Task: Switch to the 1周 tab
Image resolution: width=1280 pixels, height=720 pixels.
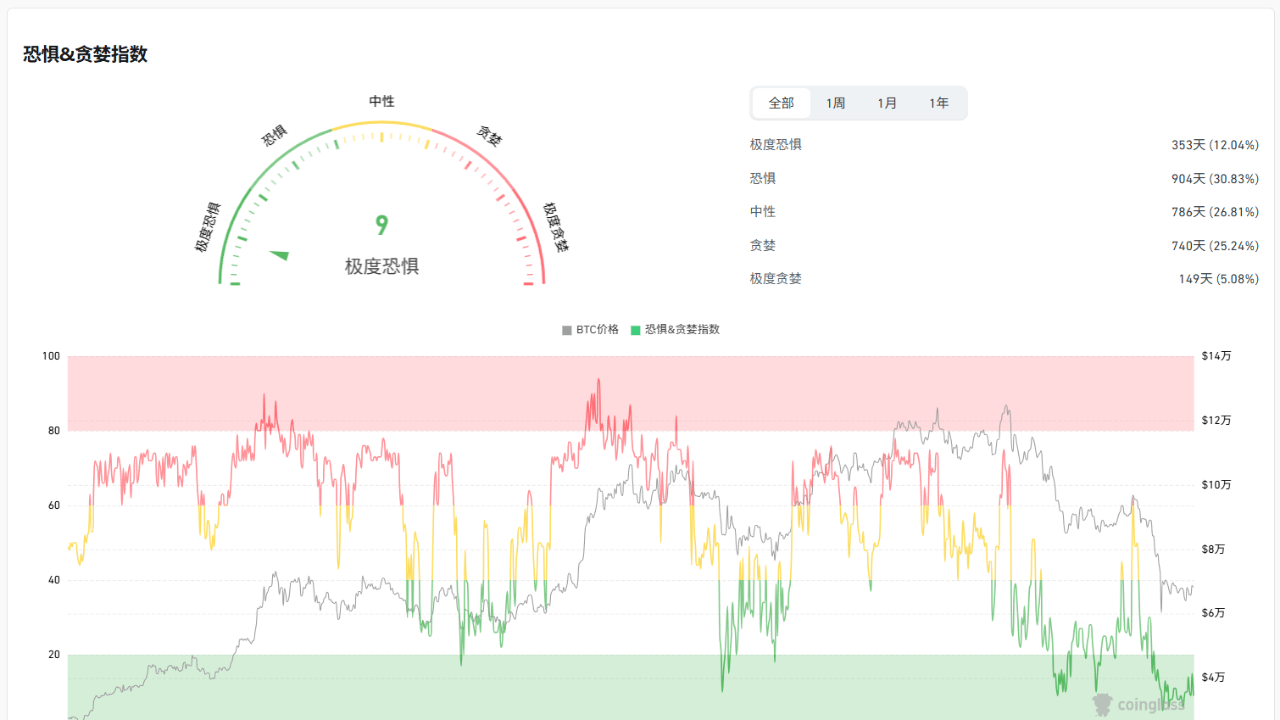Action: [x=835, y=103]
